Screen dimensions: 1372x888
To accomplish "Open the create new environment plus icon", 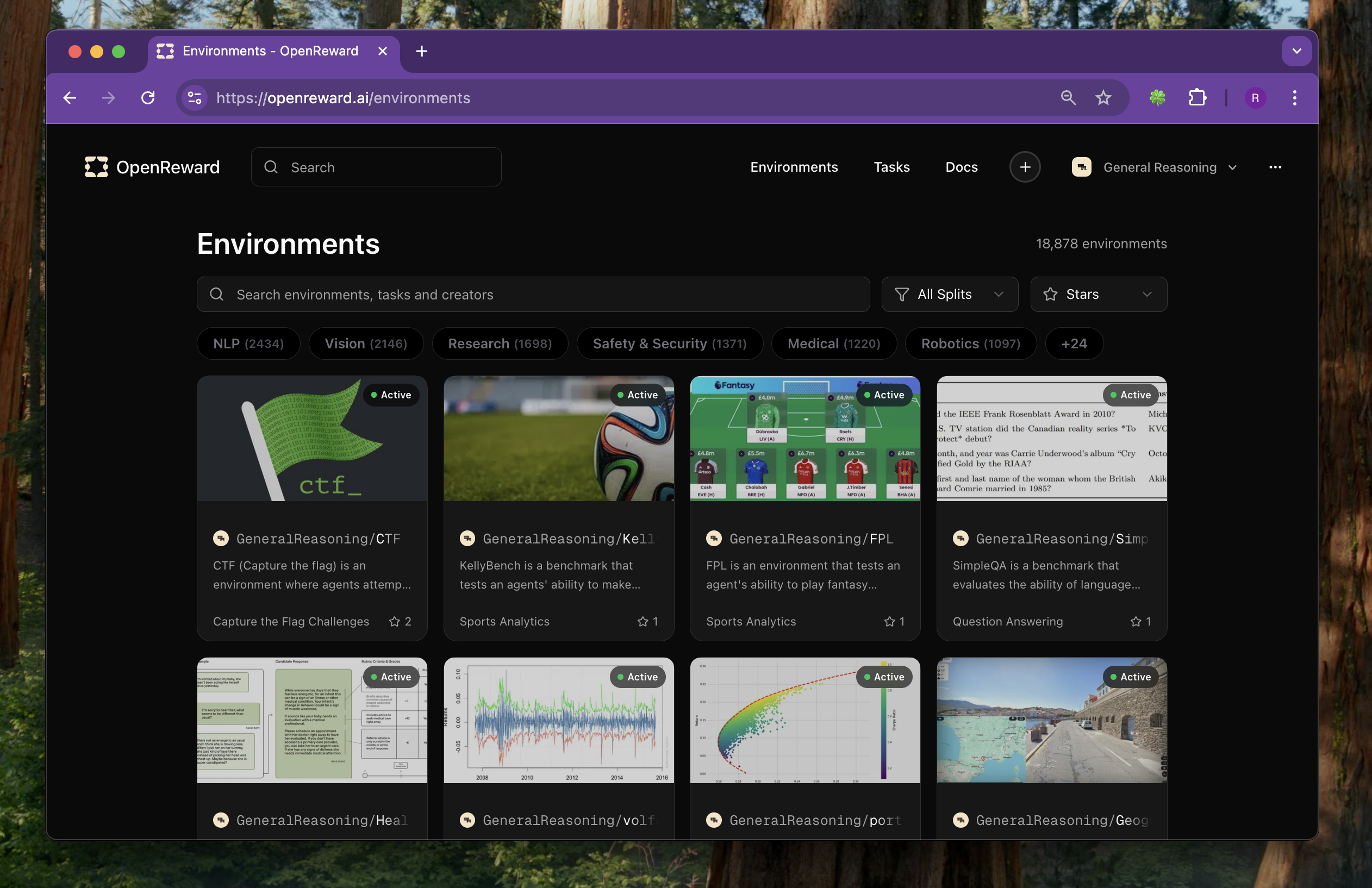I will click(1025, 167).
